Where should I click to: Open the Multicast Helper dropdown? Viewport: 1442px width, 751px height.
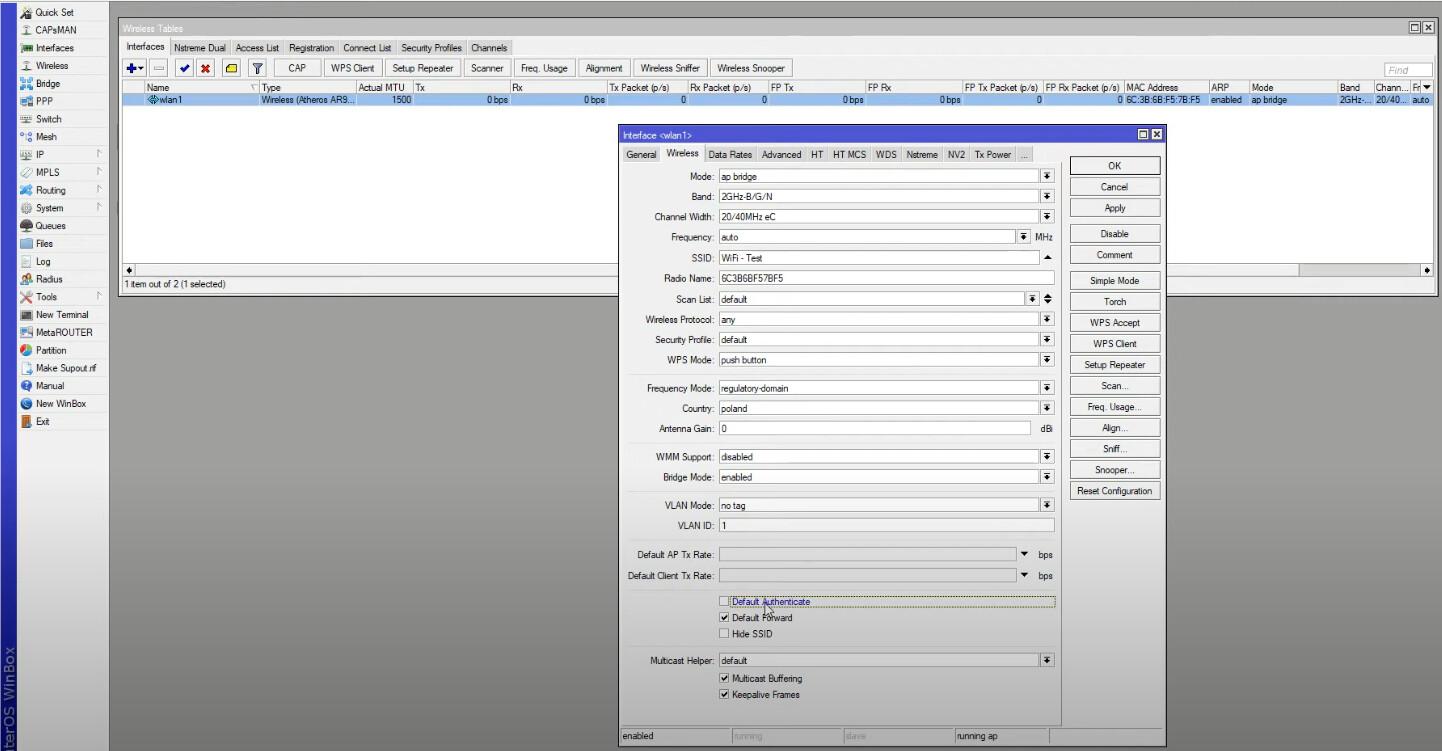coord(1047,661)
